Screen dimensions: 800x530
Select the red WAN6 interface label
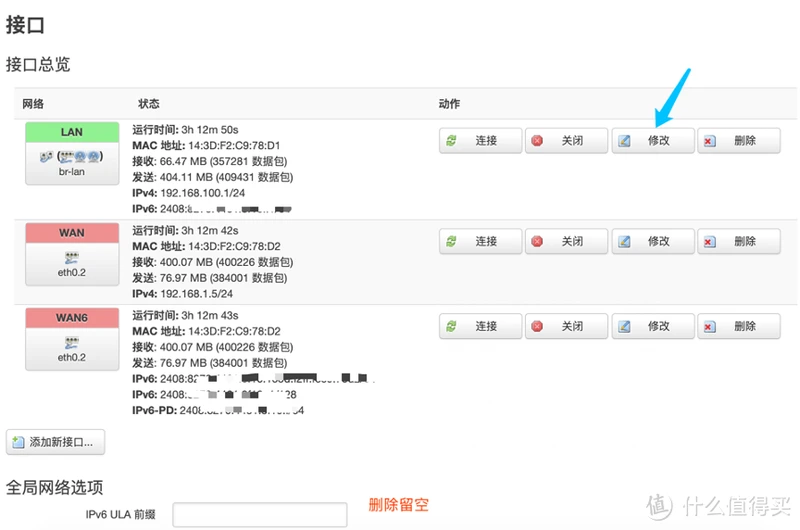72,318
